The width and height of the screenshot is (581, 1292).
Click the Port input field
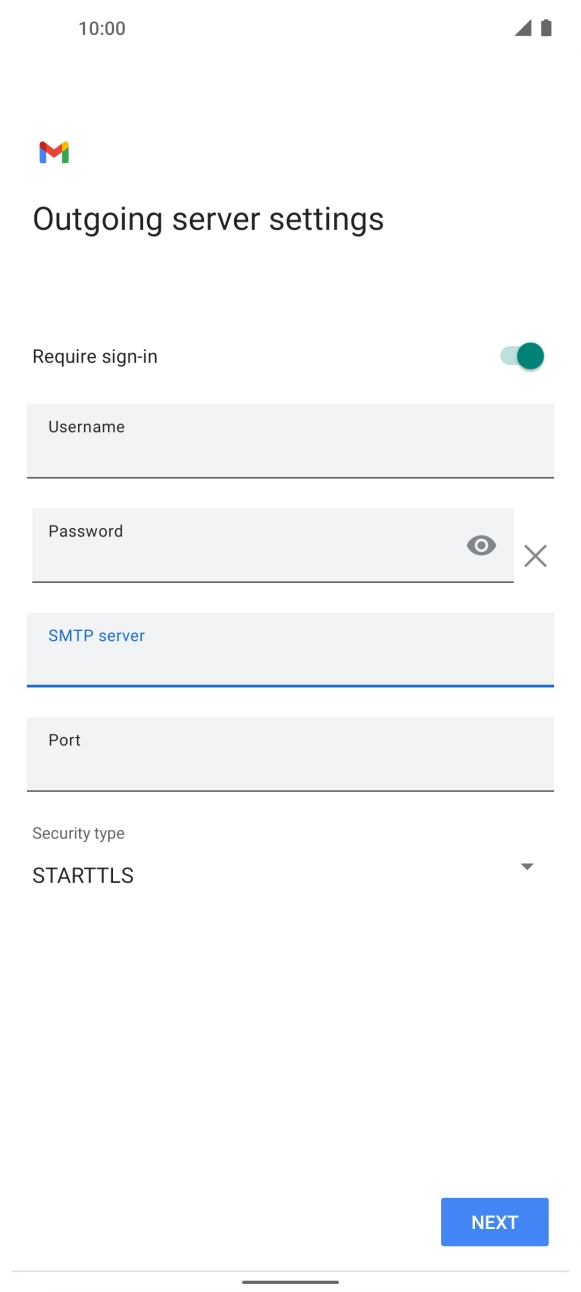coord(290,754)
